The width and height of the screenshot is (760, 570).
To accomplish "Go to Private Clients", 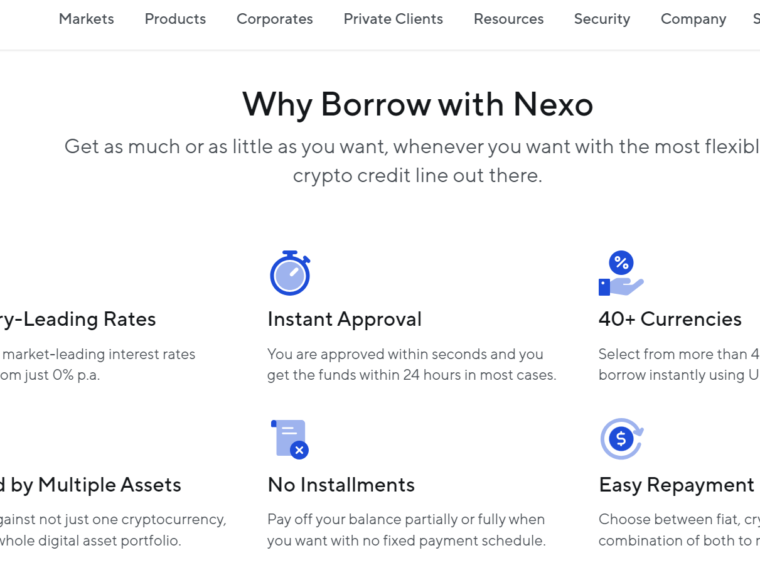I will [x=393, y=19].
